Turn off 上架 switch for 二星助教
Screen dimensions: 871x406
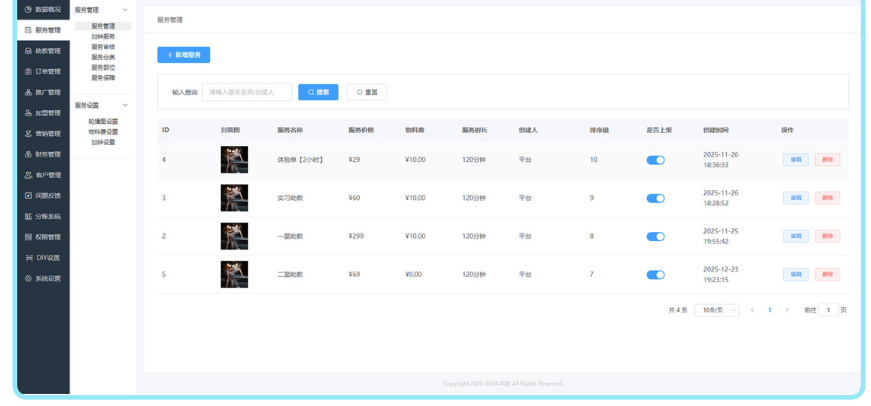pyautogui.click(x=655, y=274)
